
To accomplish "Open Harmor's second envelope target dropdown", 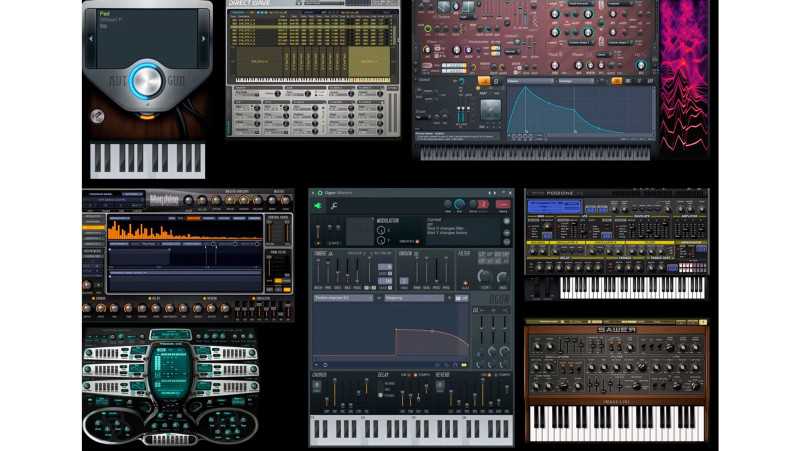I will (579, 81).
